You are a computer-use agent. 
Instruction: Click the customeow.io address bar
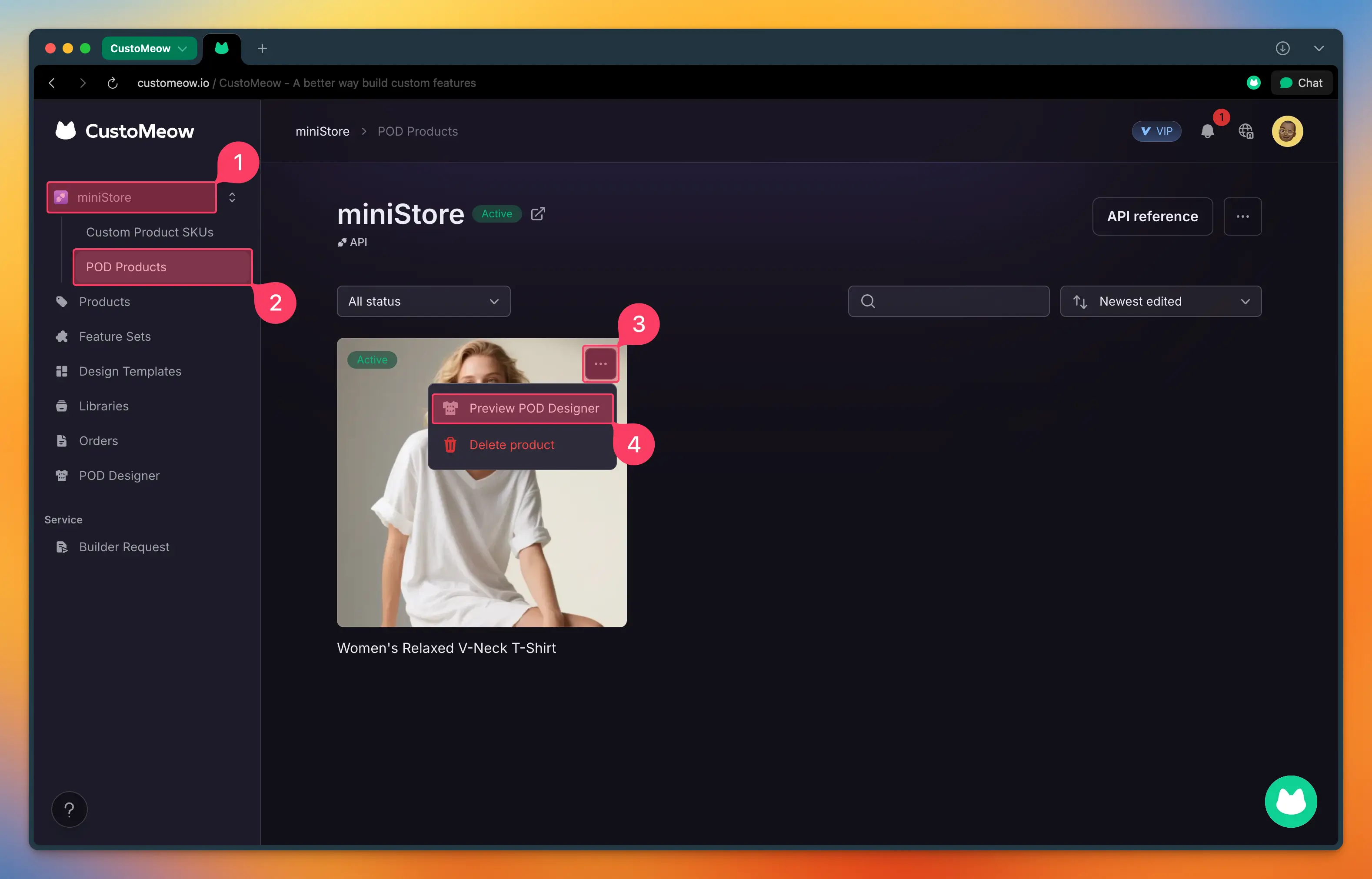(306, 83)
